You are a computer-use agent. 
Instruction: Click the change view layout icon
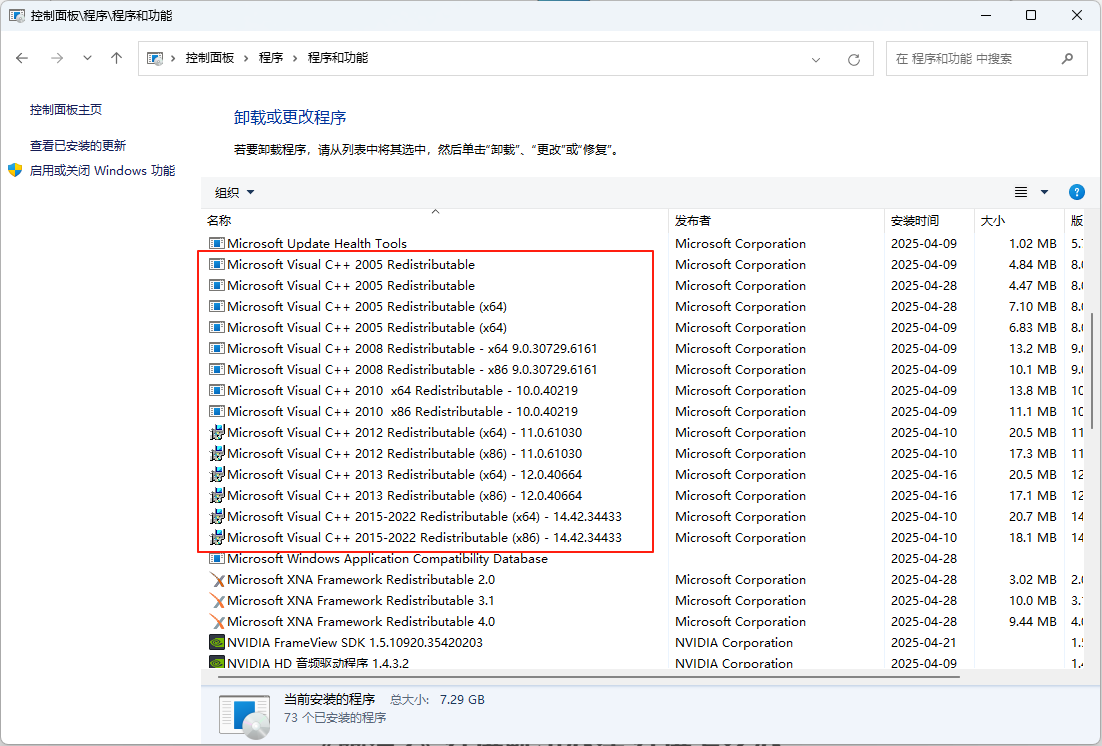(x=1019, y=192)
